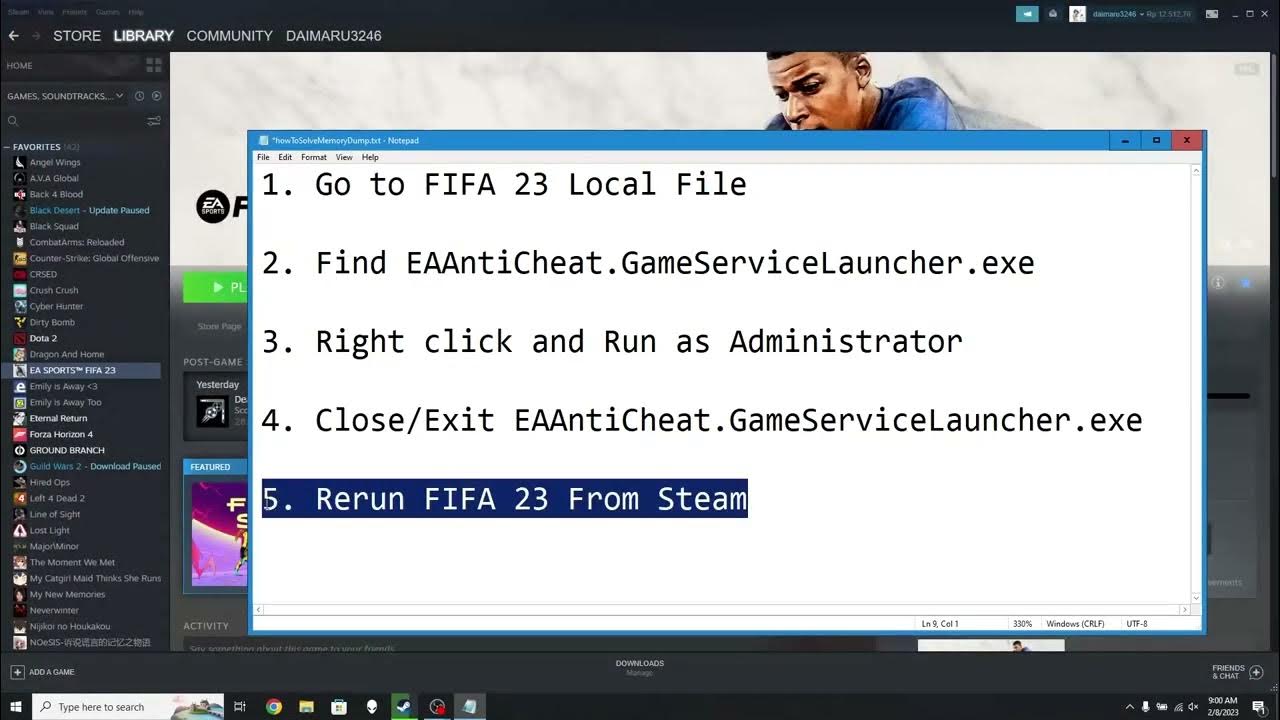Select GROUND BRANCH in the library

tap(67, 450)
